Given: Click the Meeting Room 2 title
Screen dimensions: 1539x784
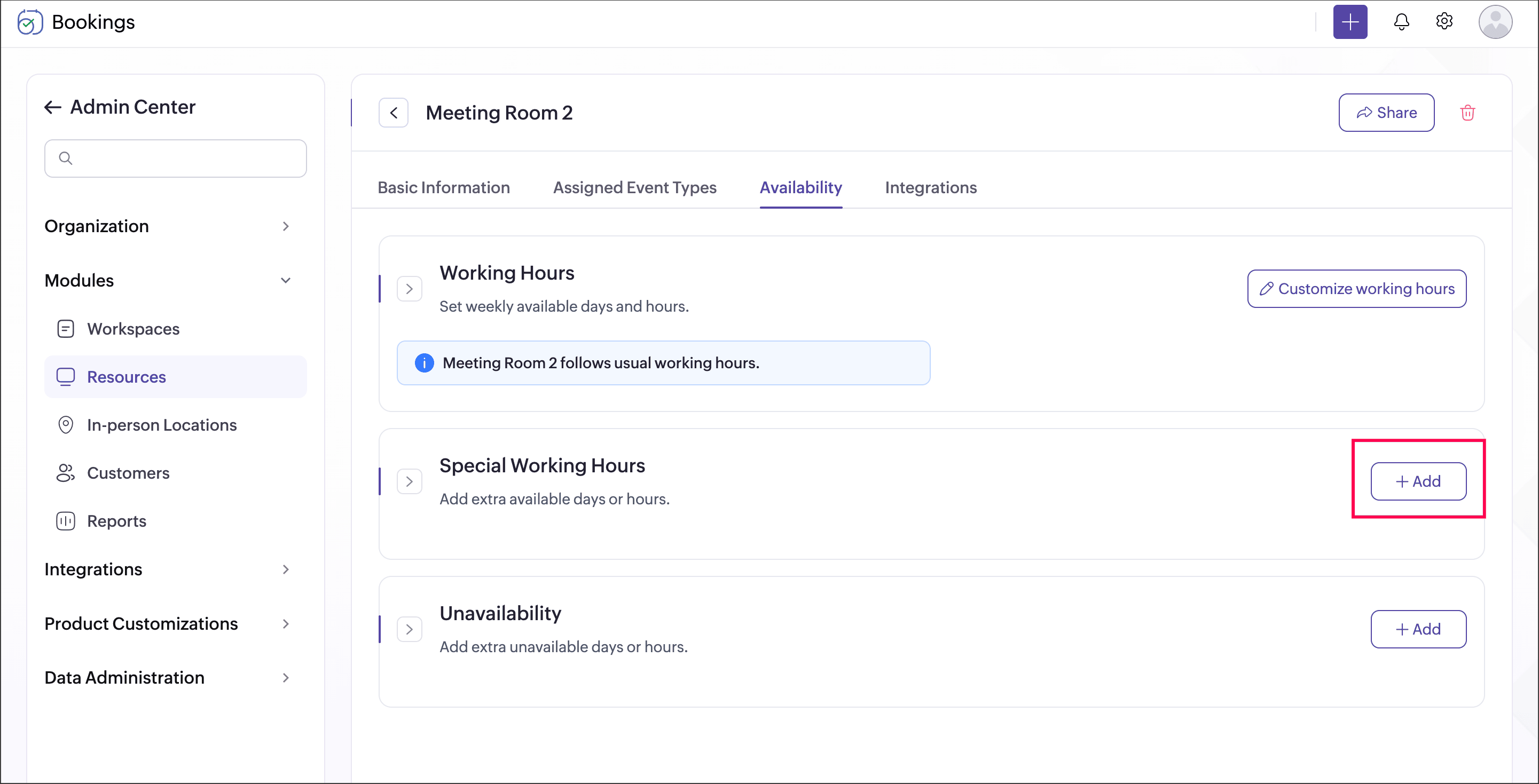Looking at the screenshot, I should point(499,113).
